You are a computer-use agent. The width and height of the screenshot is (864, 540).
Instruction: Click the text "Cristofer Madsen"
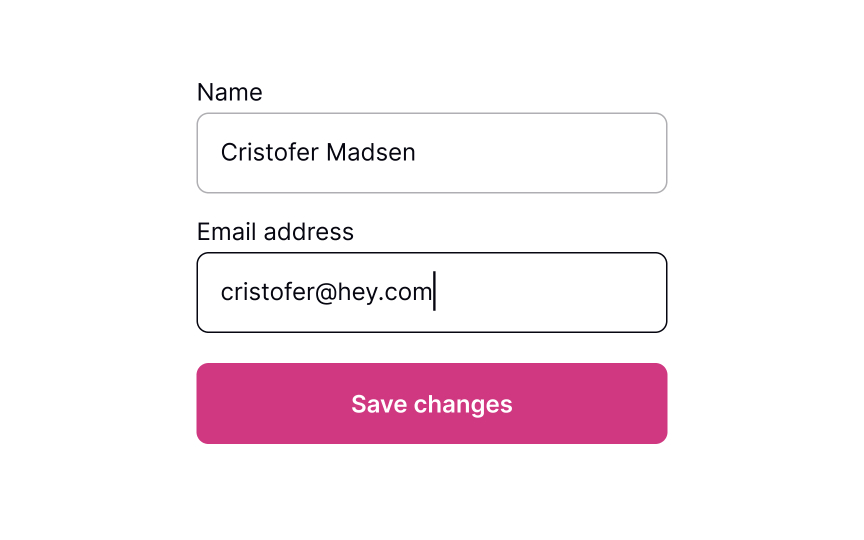(x=318, y=153)
